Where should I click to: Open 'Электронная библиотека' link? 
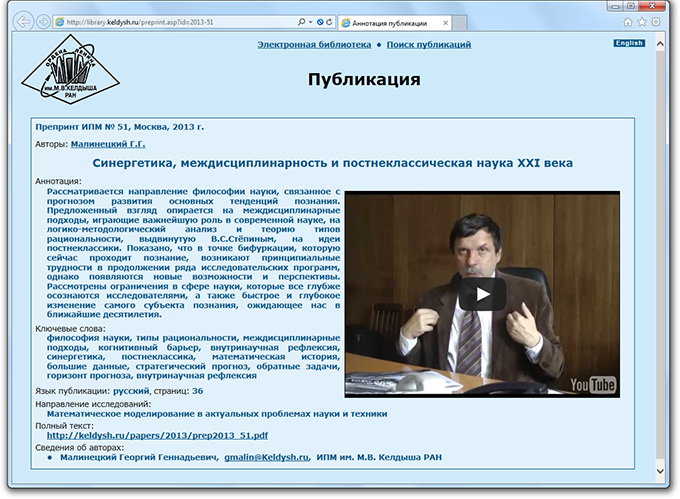click(x=314, y=45)
